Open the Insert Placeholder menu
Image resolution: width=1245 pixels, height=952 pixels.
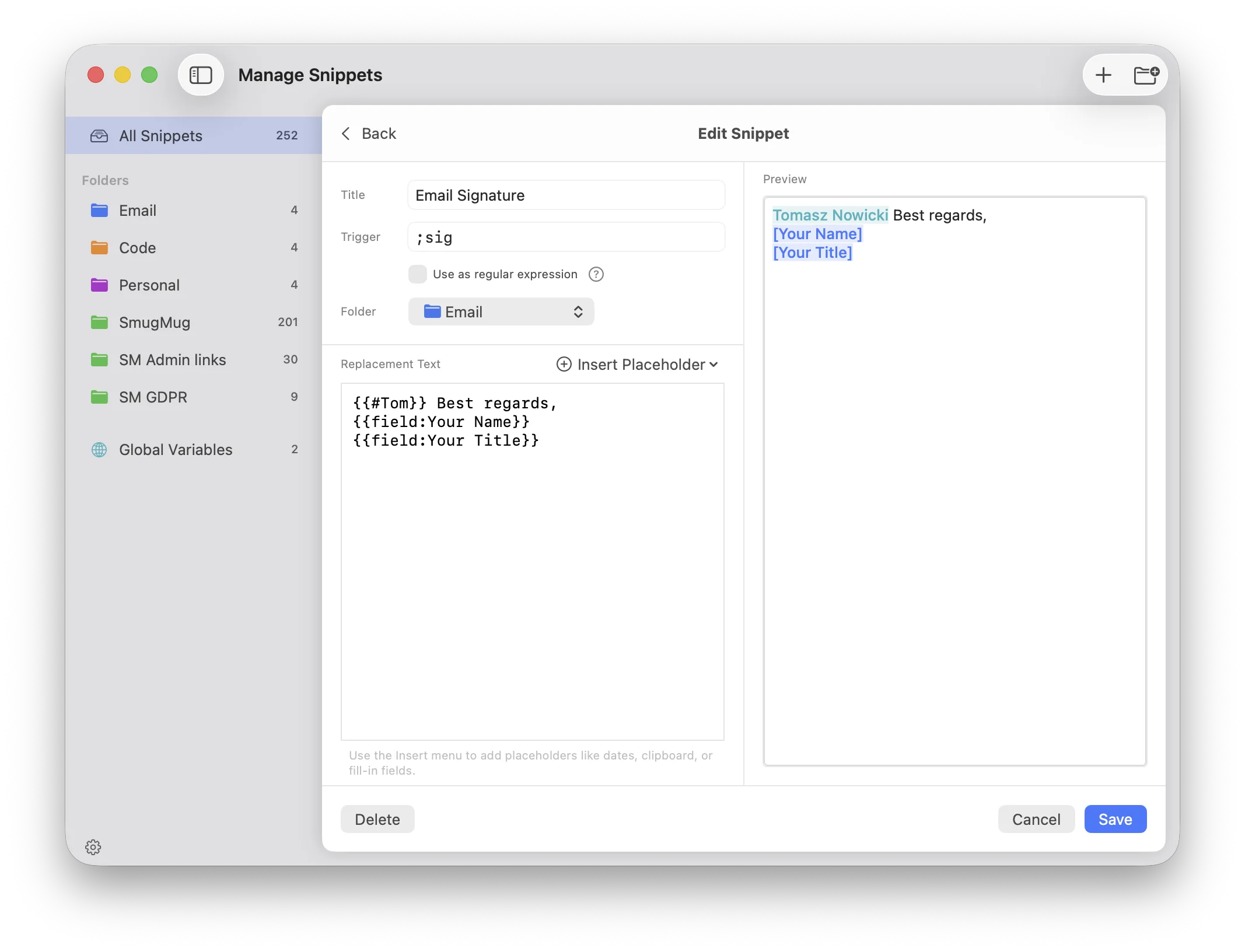[x=637, y=364]
